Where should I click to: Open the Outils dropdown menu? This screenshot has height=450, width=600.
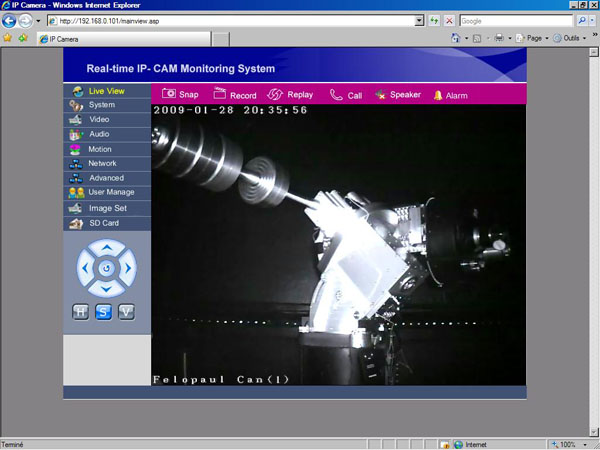pos(571,38)
